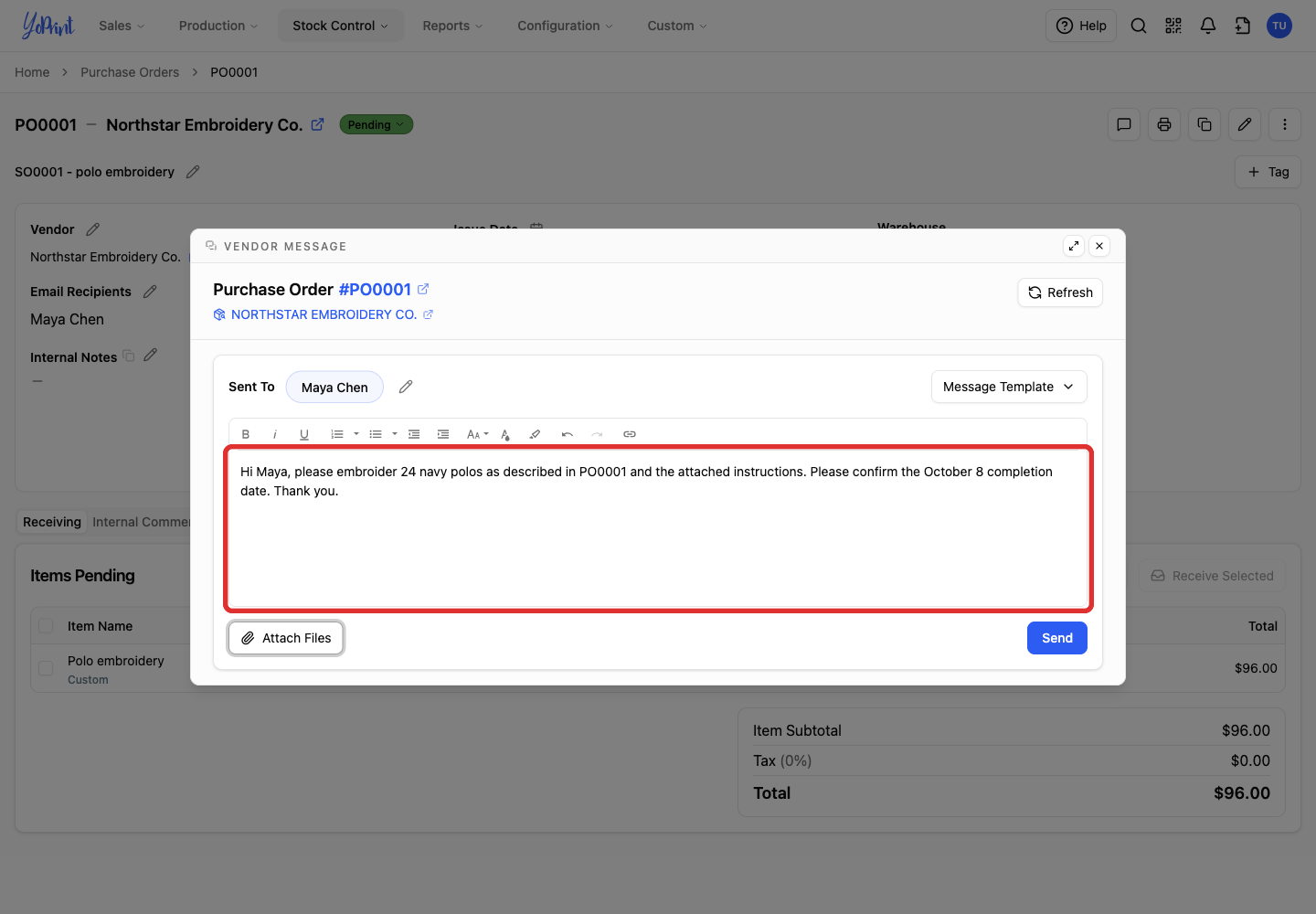
Task: Open the QR code scanner in the header
Action: [x=1173, y=26]
